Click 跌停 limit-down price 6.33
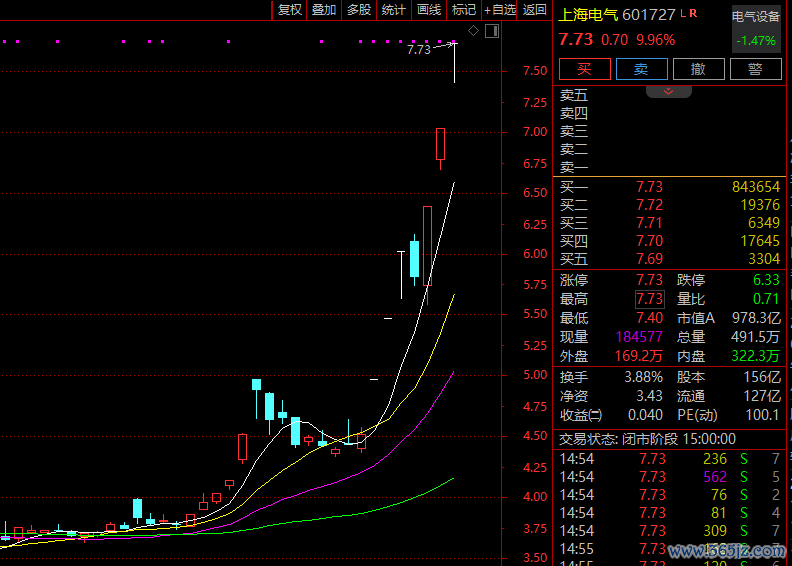 coord(766,280)
